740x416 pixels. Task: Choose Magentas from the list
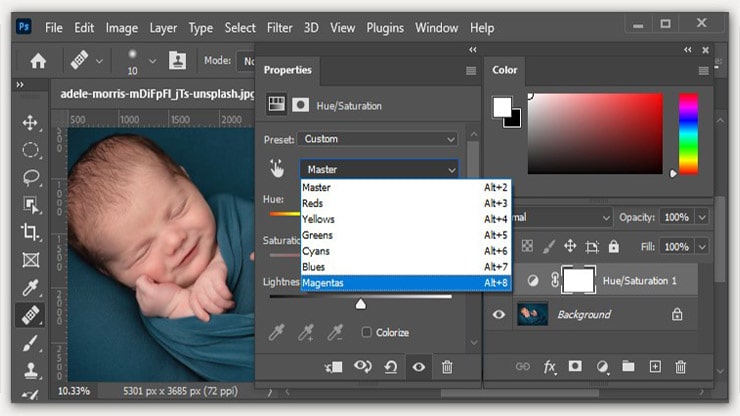(x=405, y=283)
